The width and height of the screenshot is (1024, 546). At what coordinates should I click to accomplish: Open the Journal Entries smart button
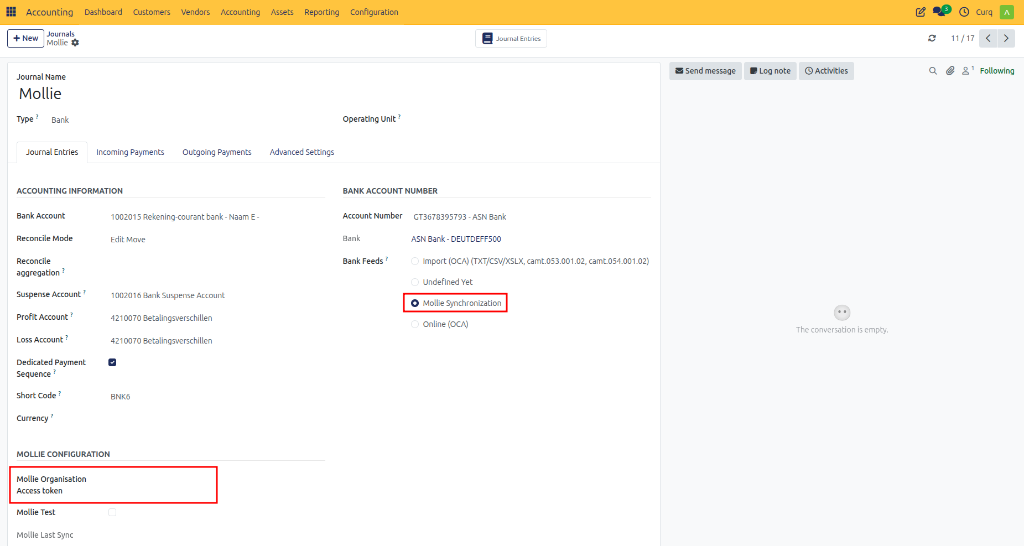(511, 39)
